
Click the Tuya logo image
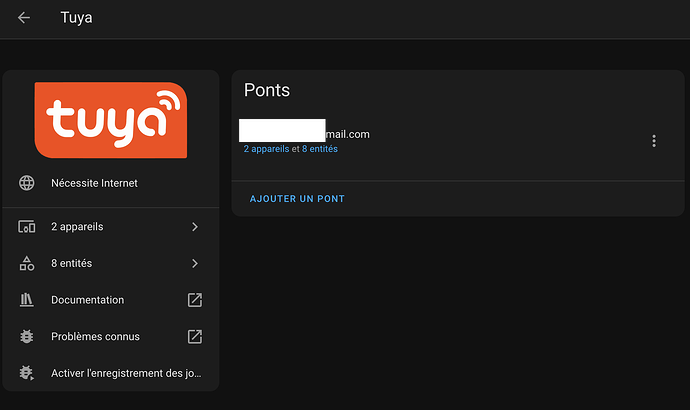111,120
